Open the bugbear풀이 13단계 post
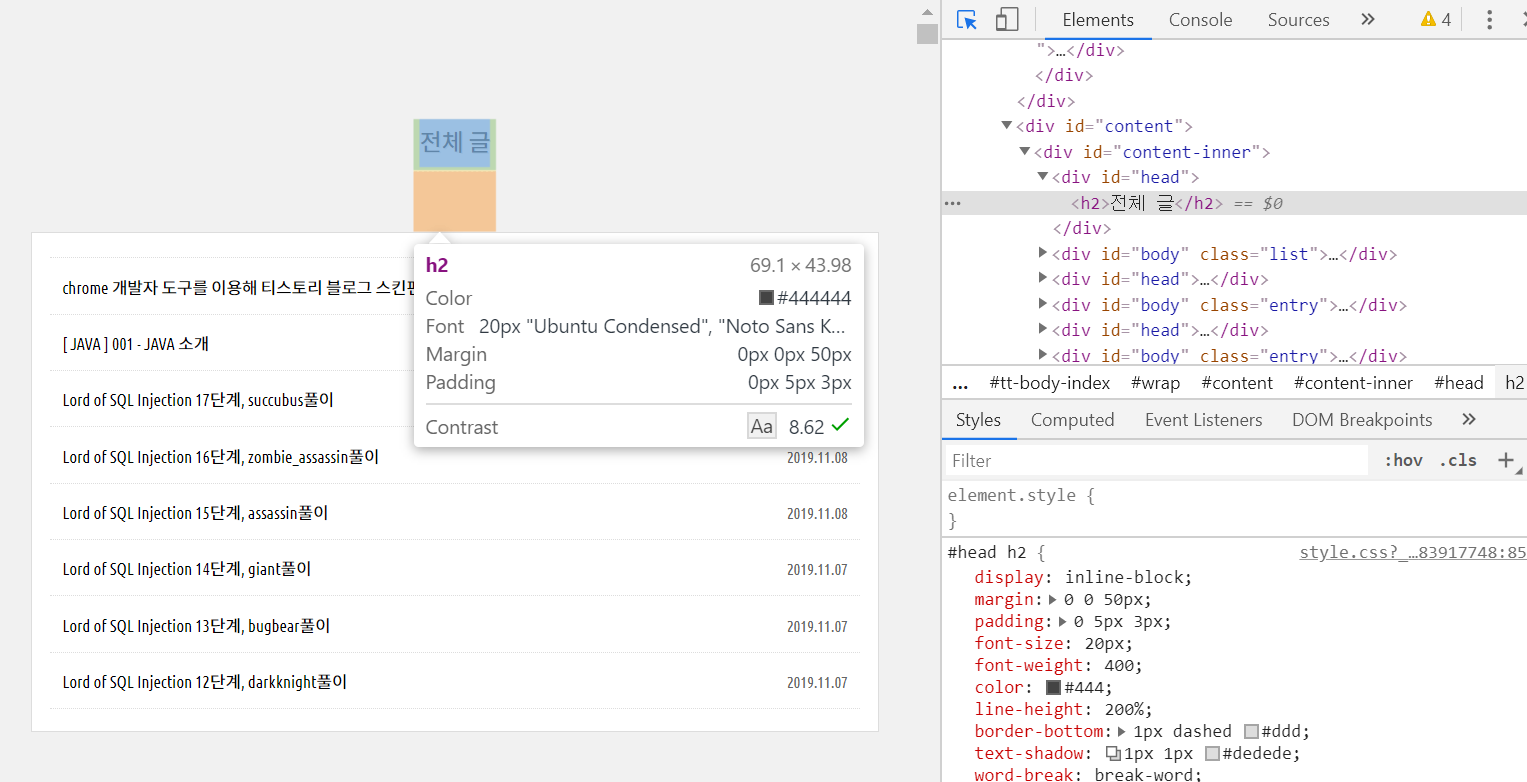Screen dimensions: 1527x782 (196, 626)
